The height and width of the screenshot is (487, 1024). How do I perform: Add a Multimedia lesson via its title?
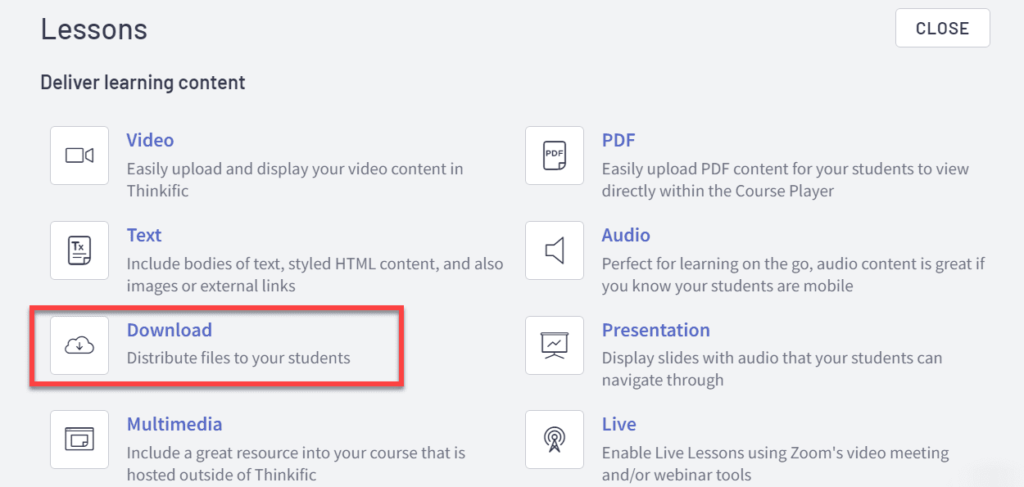point(174,424)
